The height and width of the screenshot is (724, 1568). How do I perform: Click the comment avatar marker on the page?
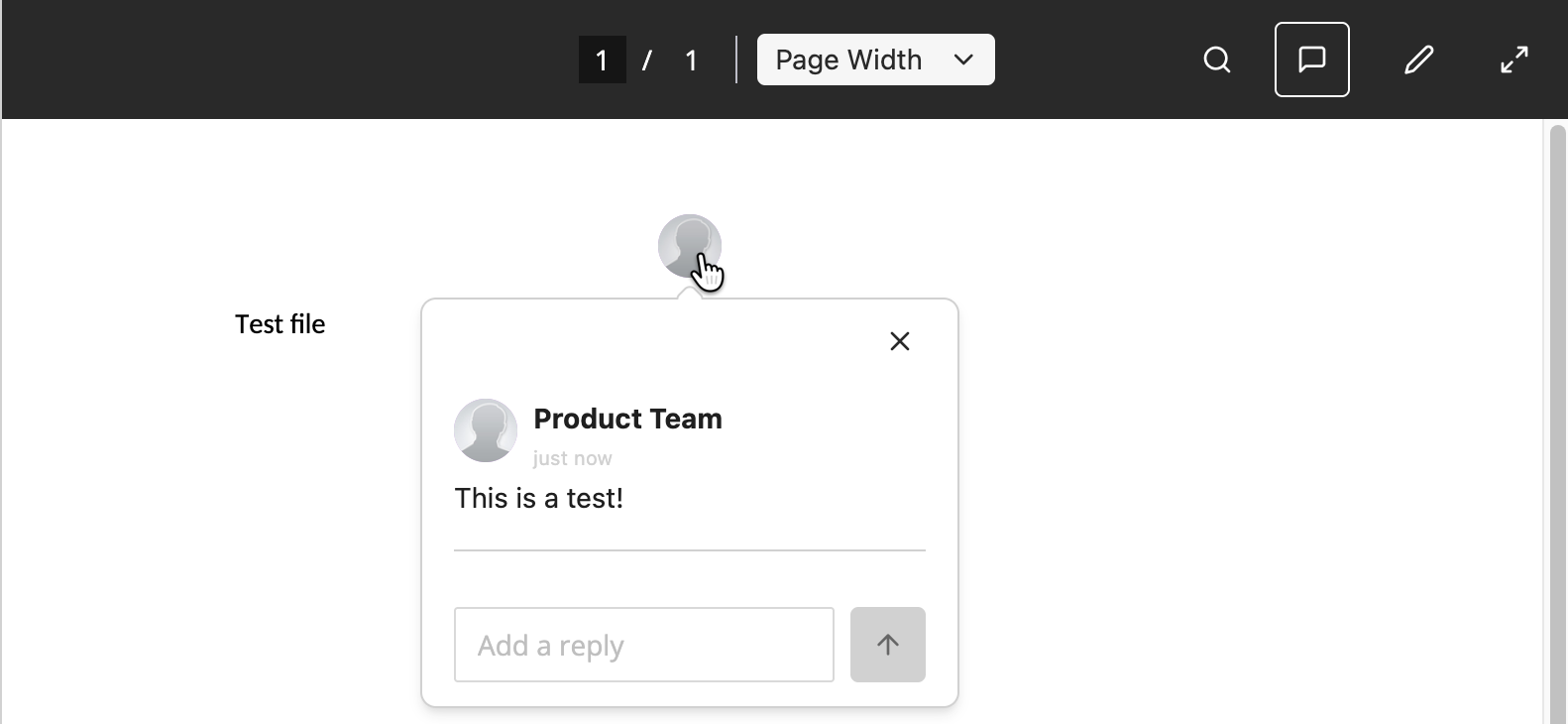tap(690, 246)
